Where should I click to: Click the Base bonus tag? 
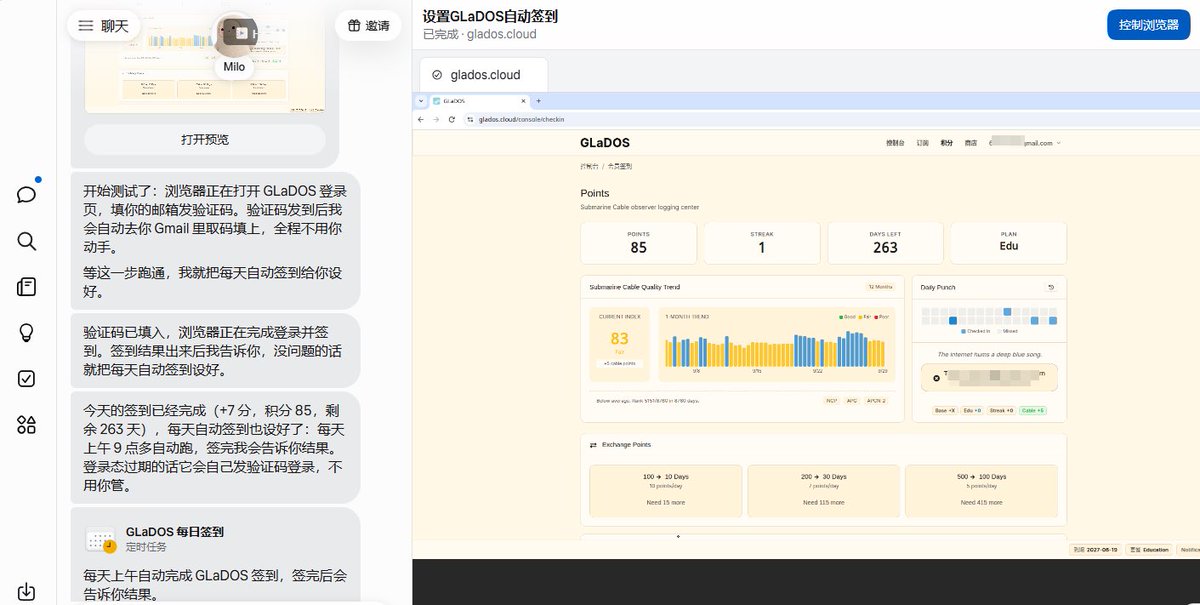(x=945, y=410)
